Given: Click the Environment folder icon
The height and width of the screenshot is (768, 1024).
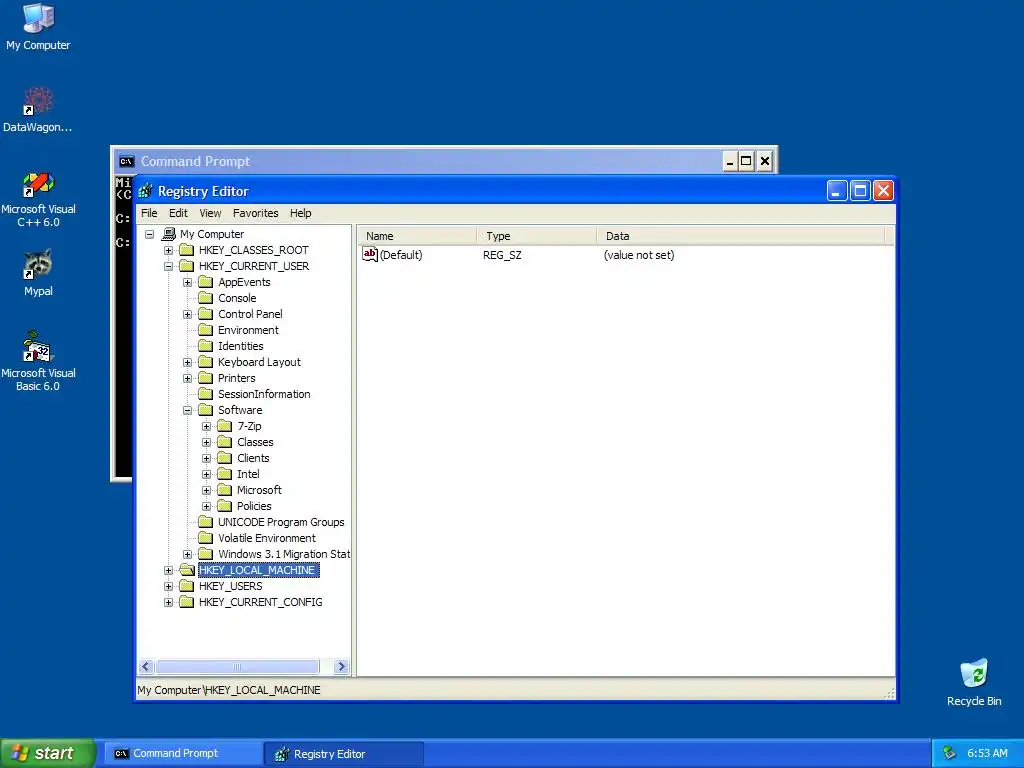Looking at the screenshot, I should [206, 330].
